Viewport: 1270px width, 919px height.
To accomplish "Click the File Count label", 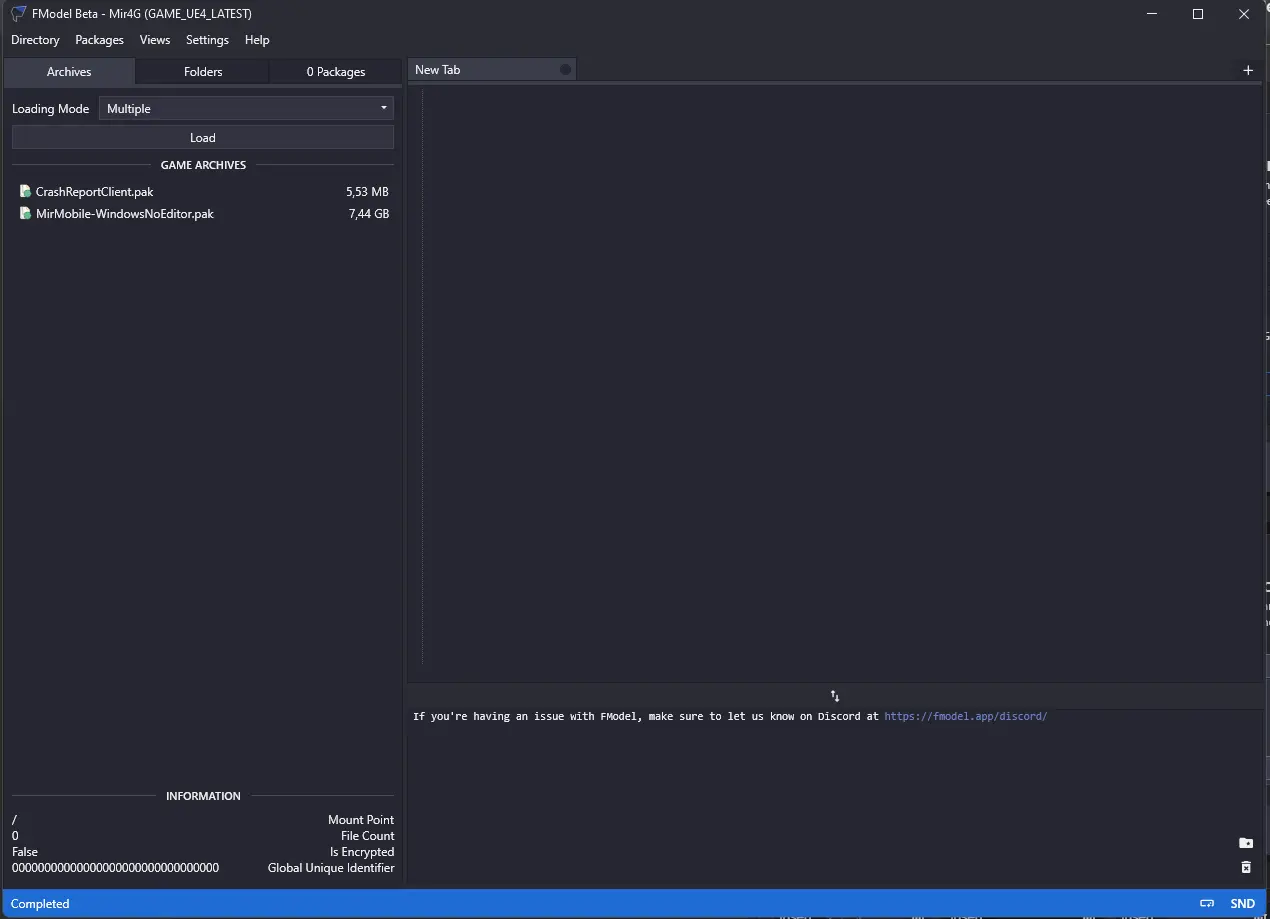I will coord(368,836).
